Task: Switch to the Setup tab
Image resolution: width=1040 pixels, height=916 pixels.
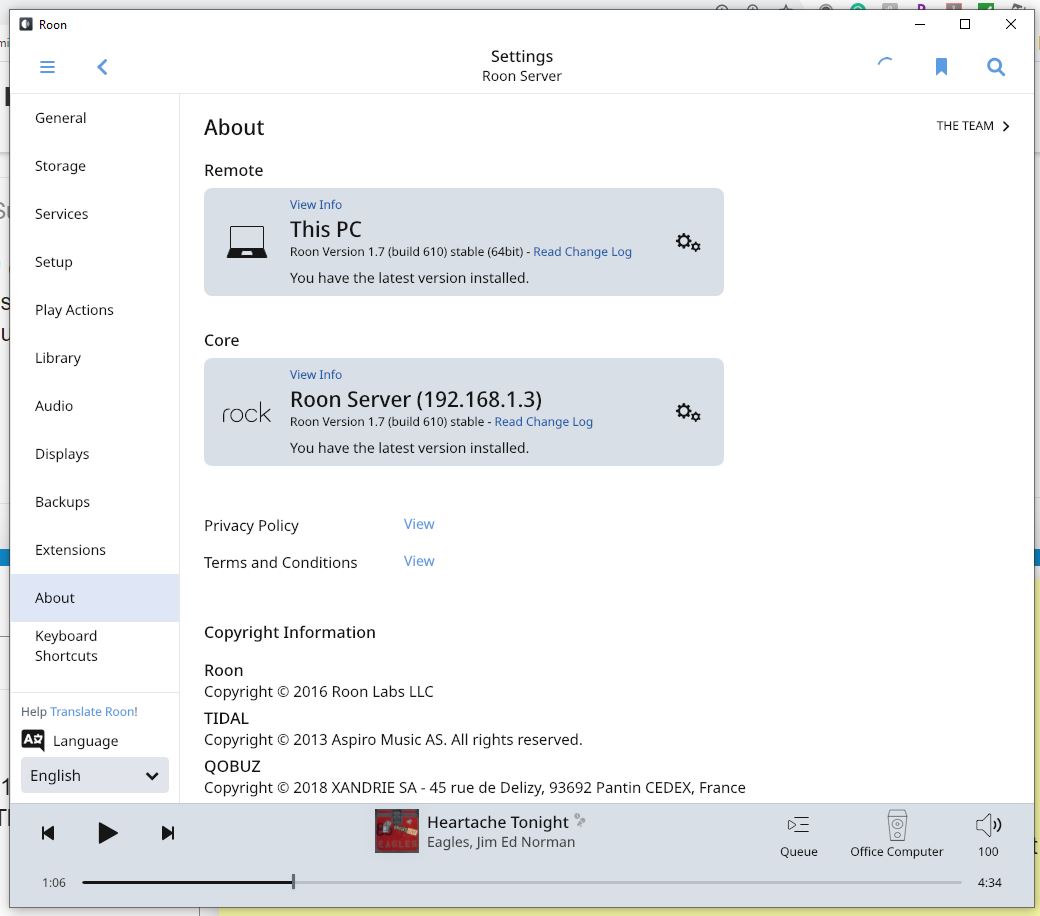Action: pos(94,262)
